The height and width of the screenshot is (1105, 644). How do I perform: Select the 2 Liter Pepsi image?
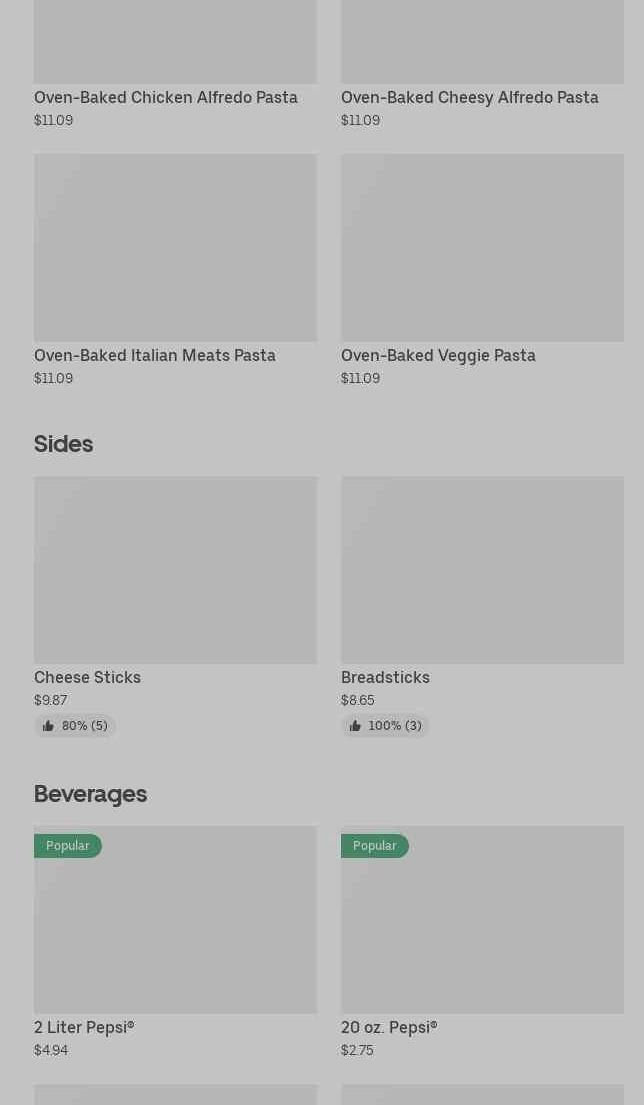point(175,930)
